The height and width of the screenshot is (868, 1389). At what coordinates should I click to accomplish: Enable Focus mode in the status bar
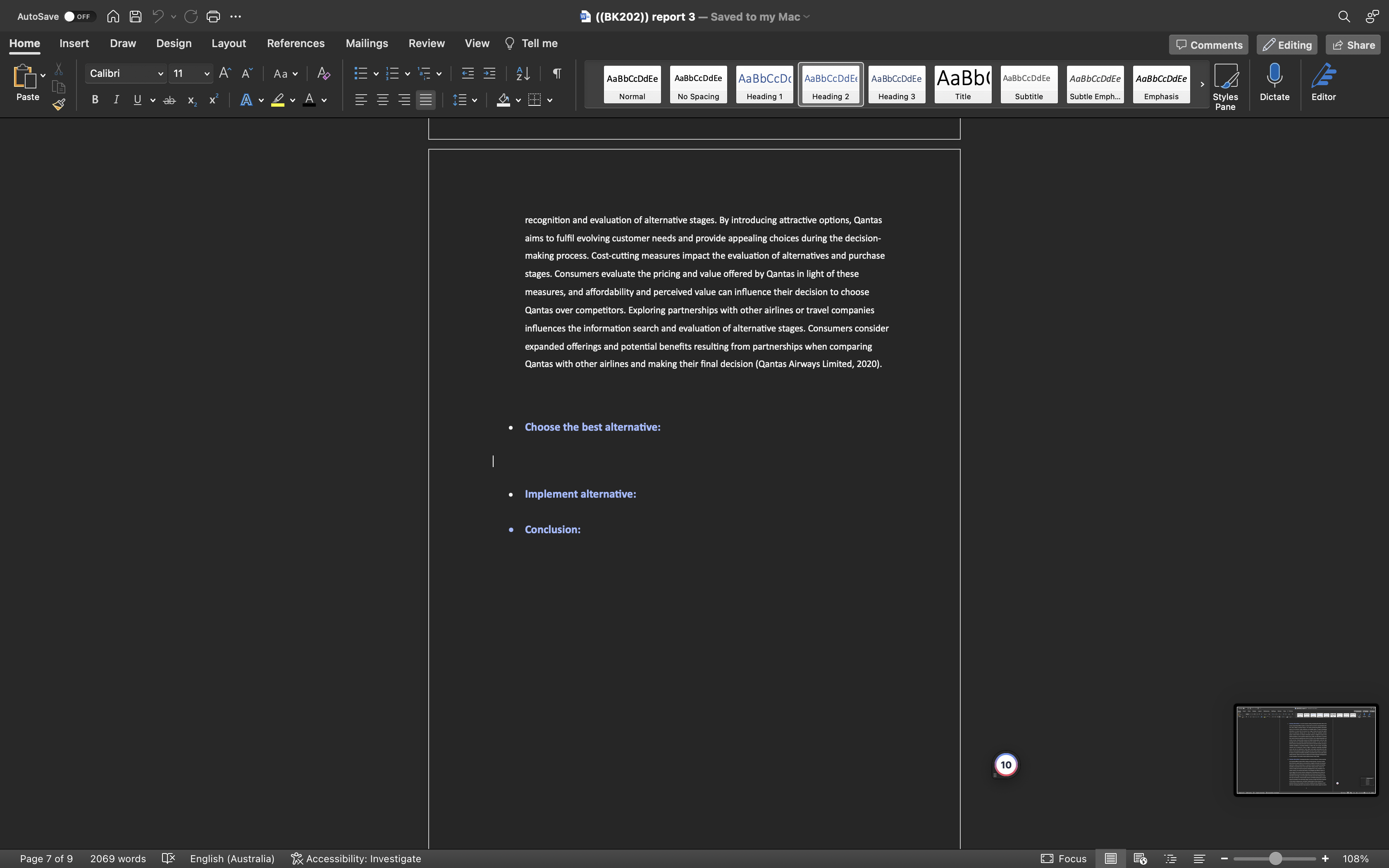tap(1064, 859)
